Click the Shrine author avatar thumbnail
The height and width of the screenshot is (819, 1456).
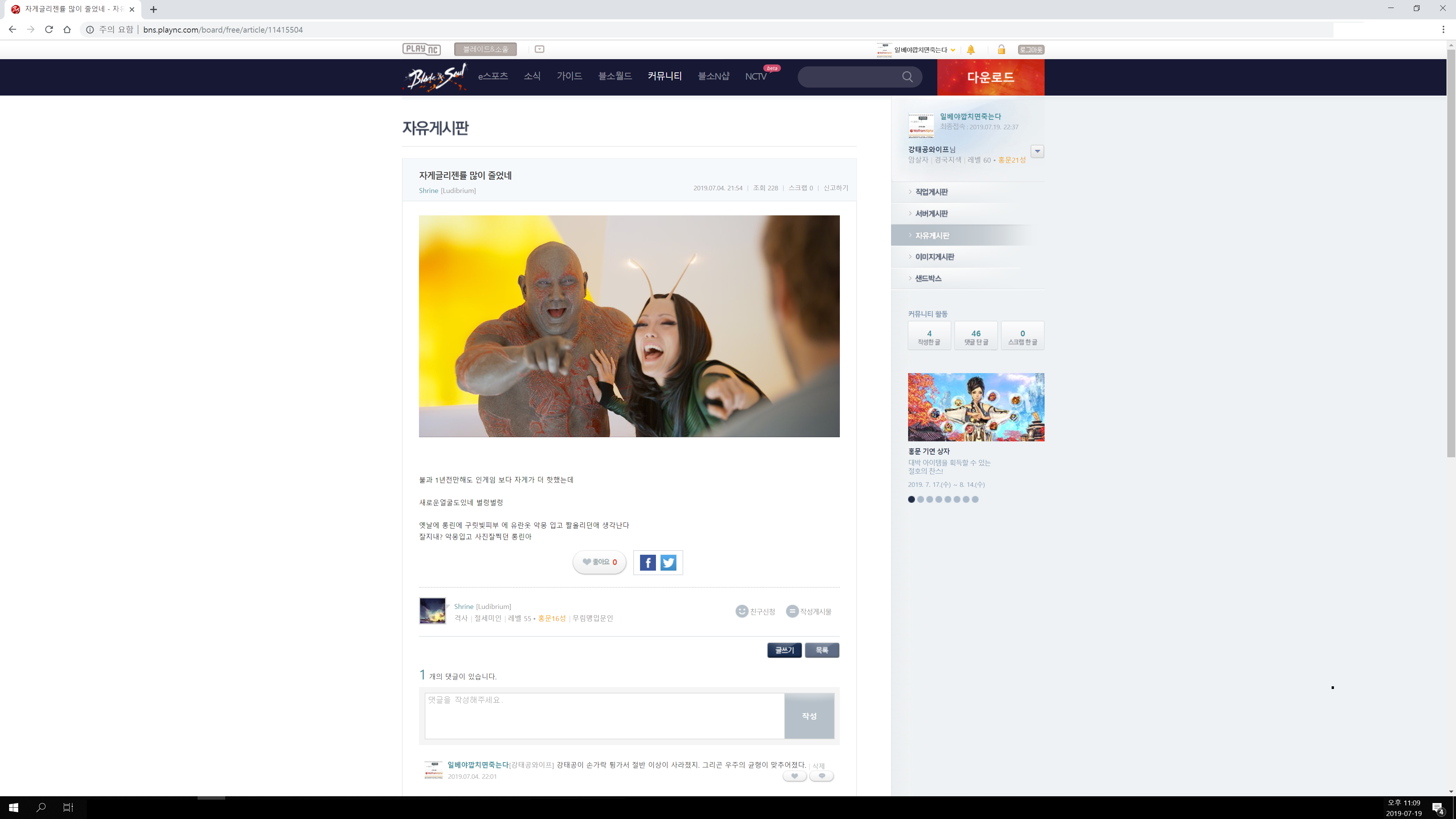click(x=432, y=611)
